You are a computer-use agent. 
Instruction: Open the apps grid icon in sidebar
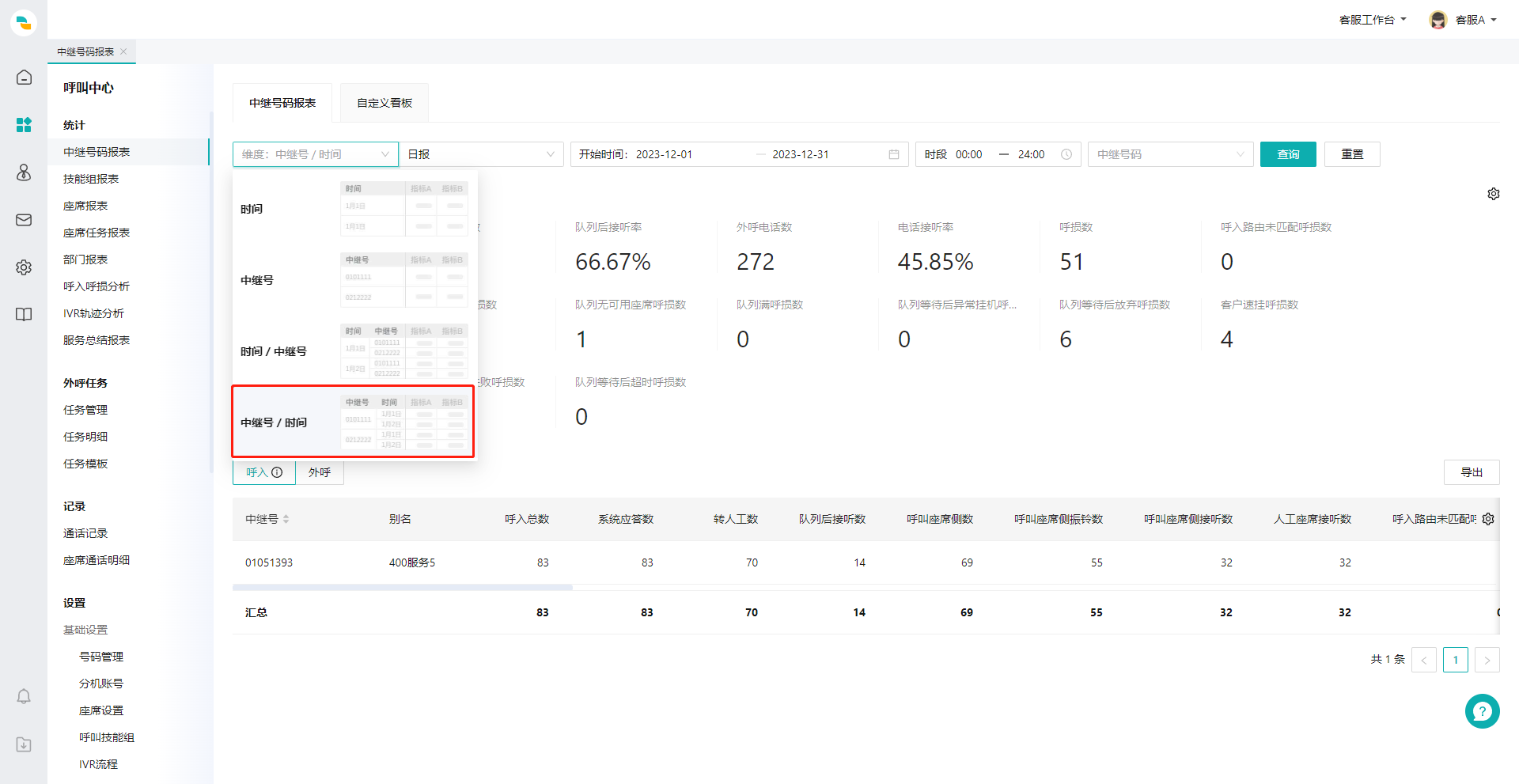click(x=24, y=125)
